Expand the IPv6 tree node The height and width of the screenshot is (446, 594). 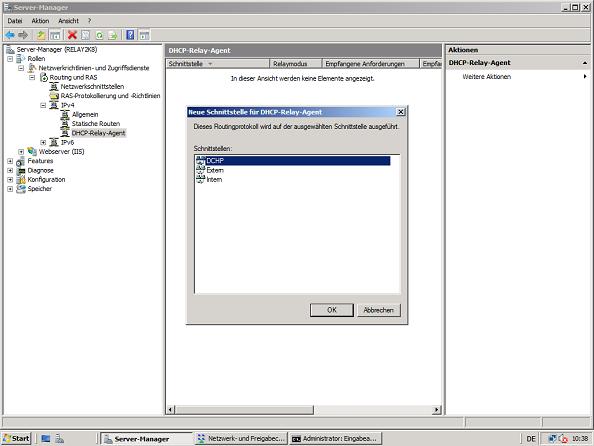tap(43, 142)
